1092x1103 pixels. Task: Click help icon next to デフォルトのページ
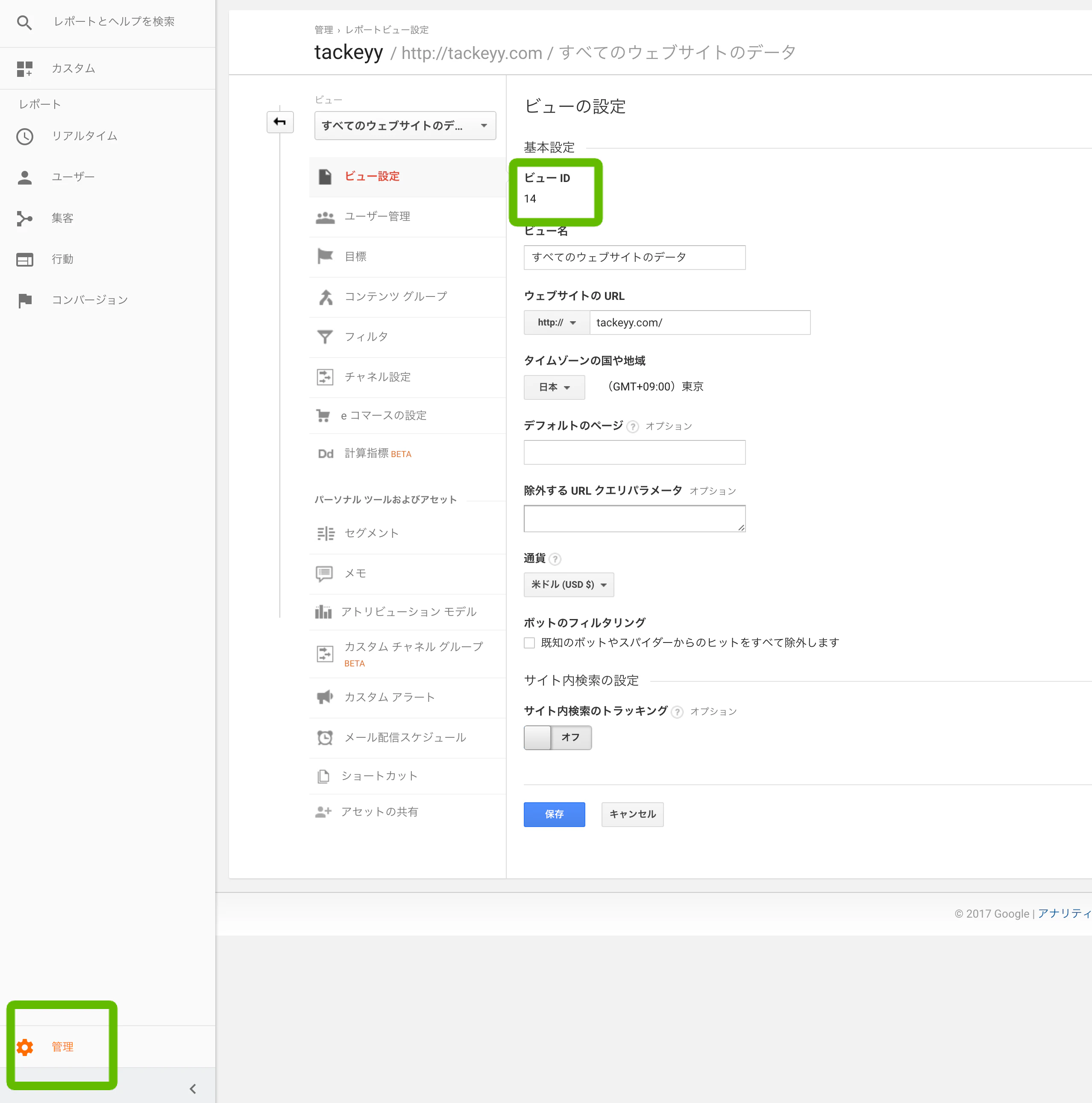[632, 426]
